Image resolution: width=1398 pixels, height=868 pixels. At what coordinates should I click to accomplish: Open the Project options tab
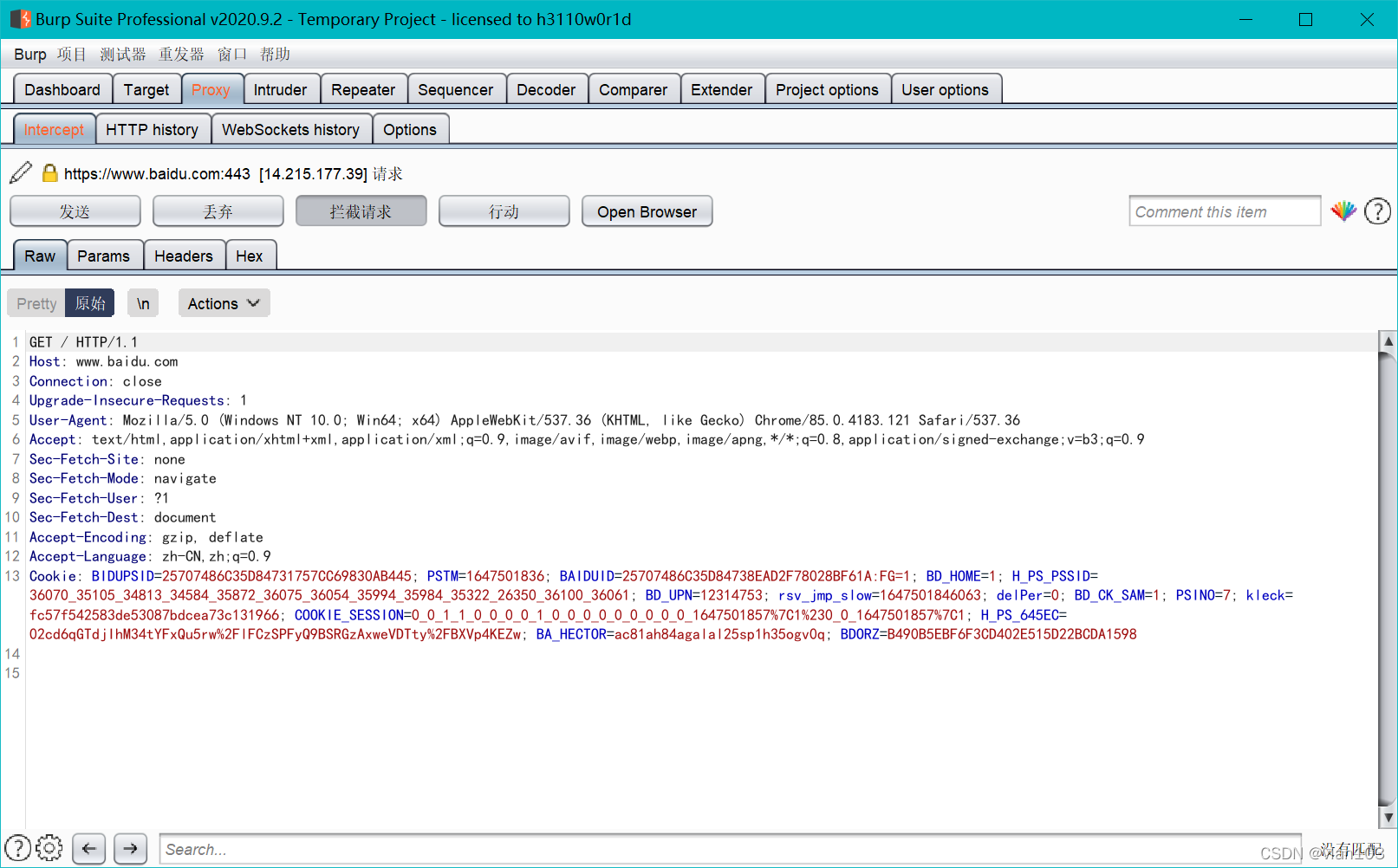point(827,89)
